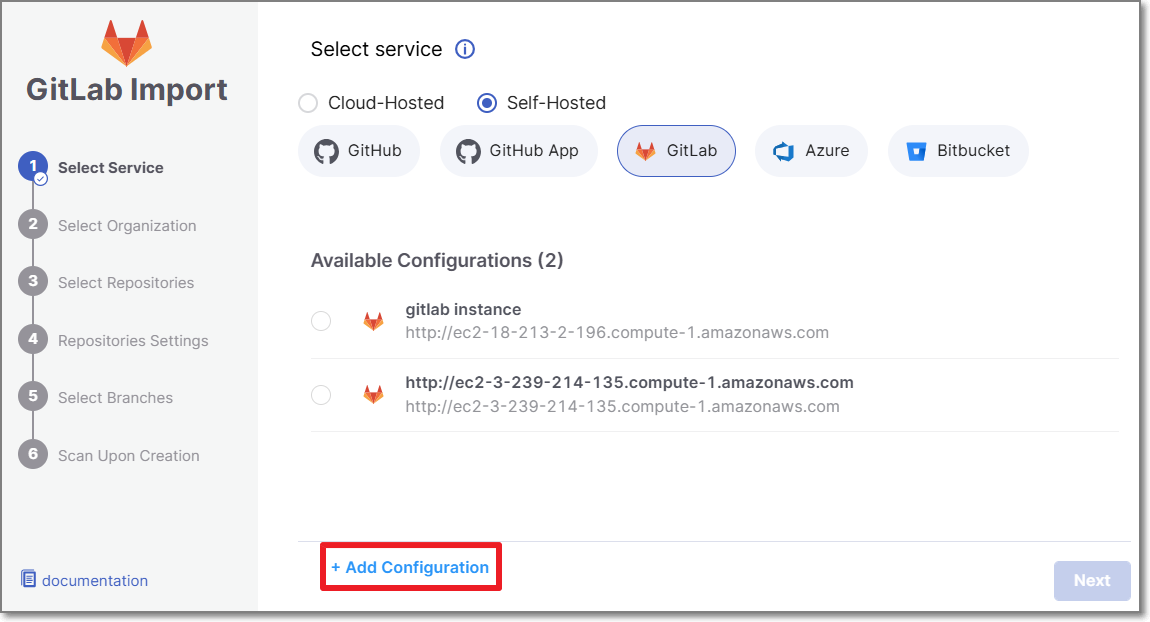This screenshot has height=622, width=1150.
Task: Select the Cloud-Hosted radio button
Action: tap(309, 103)
